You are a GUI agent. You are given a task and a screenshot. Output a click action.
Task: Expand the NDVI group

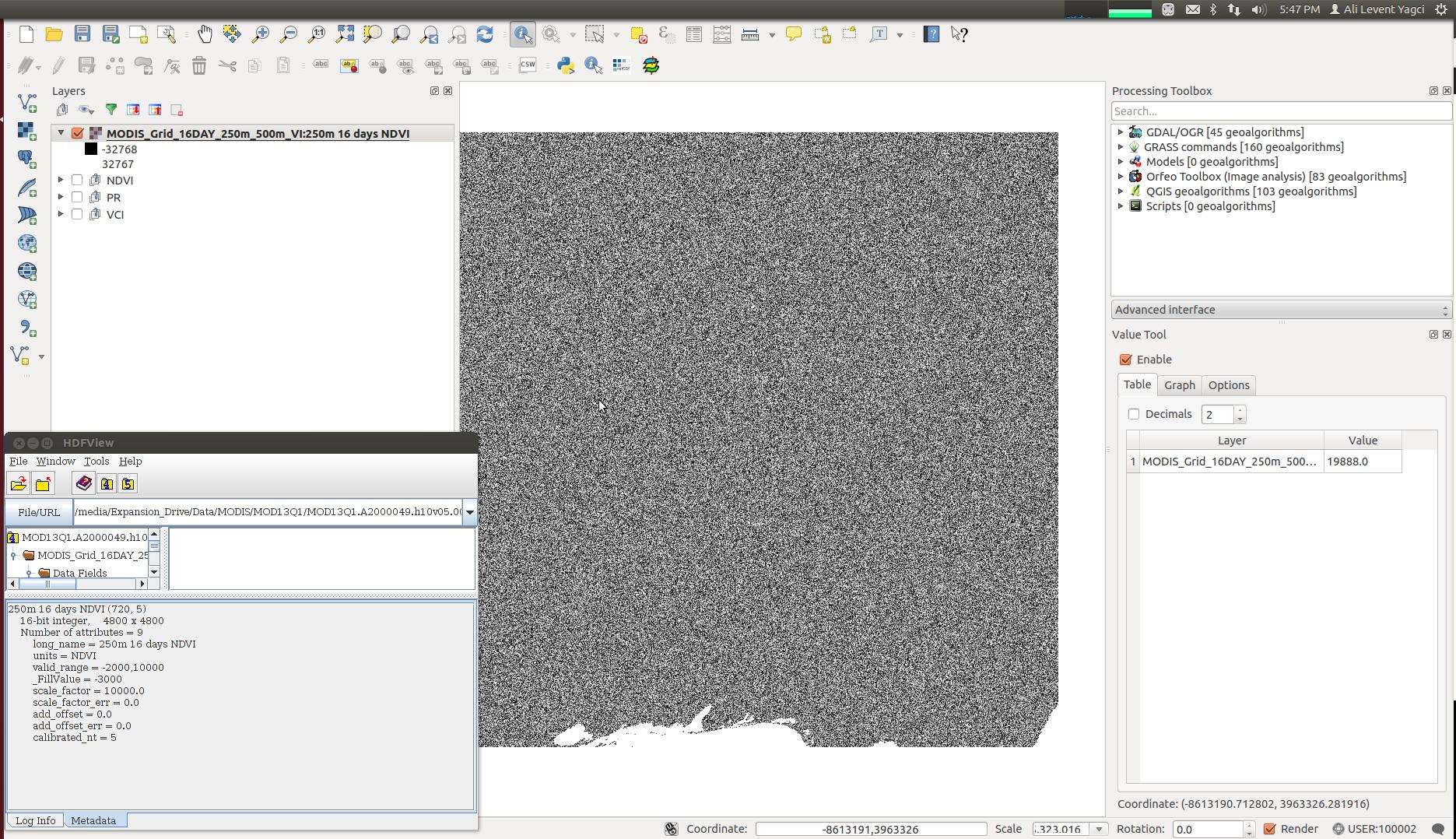pos(61,180)
